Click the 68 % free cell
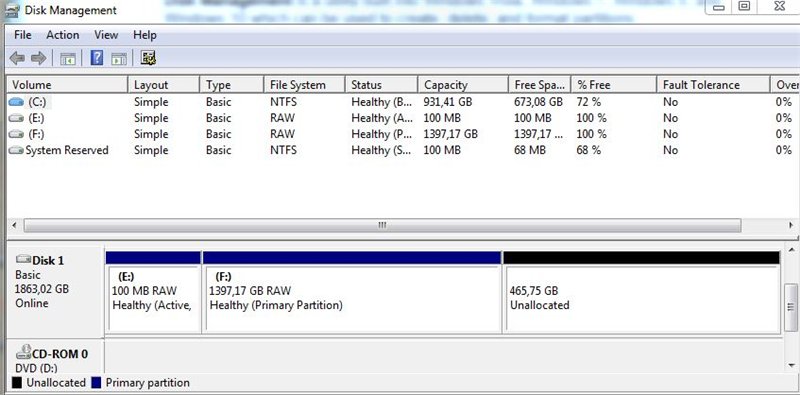Image resolution: width=800 pixels, height=395 pixels. [x=589, y=151]
